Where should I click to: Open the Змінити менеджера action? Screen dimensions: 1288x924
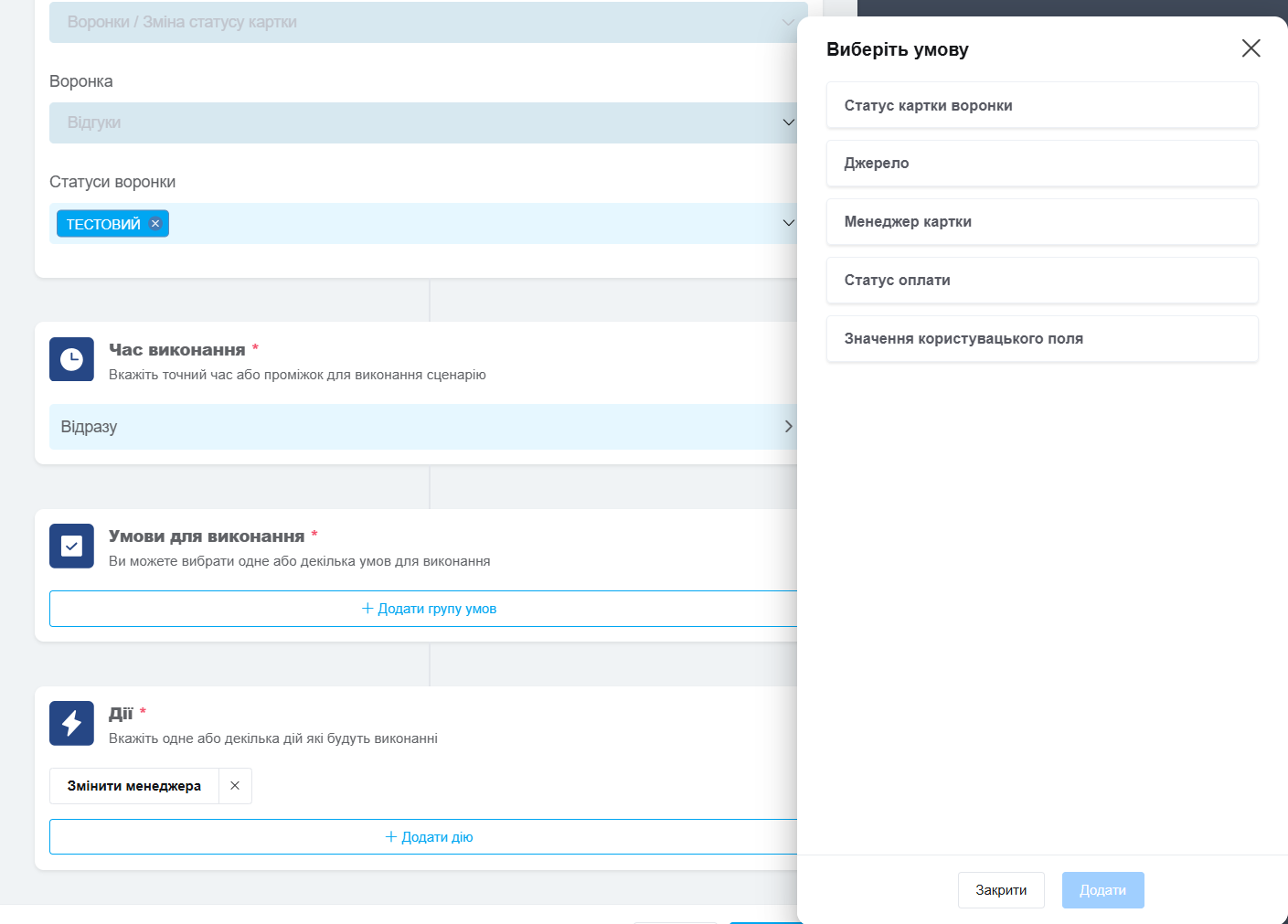[134, 786]
